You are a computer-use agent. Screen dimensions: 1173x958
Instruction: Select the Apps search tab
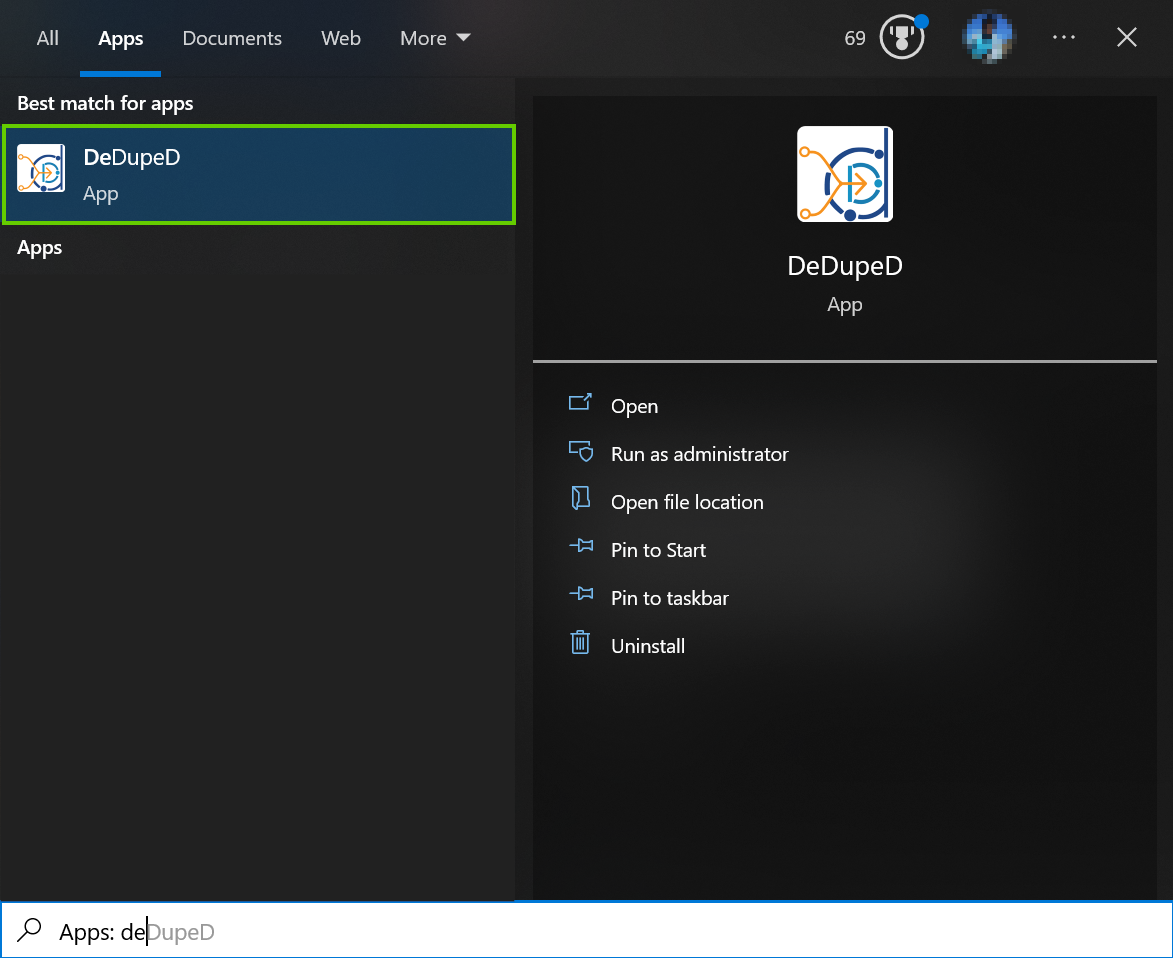(120, 38)
